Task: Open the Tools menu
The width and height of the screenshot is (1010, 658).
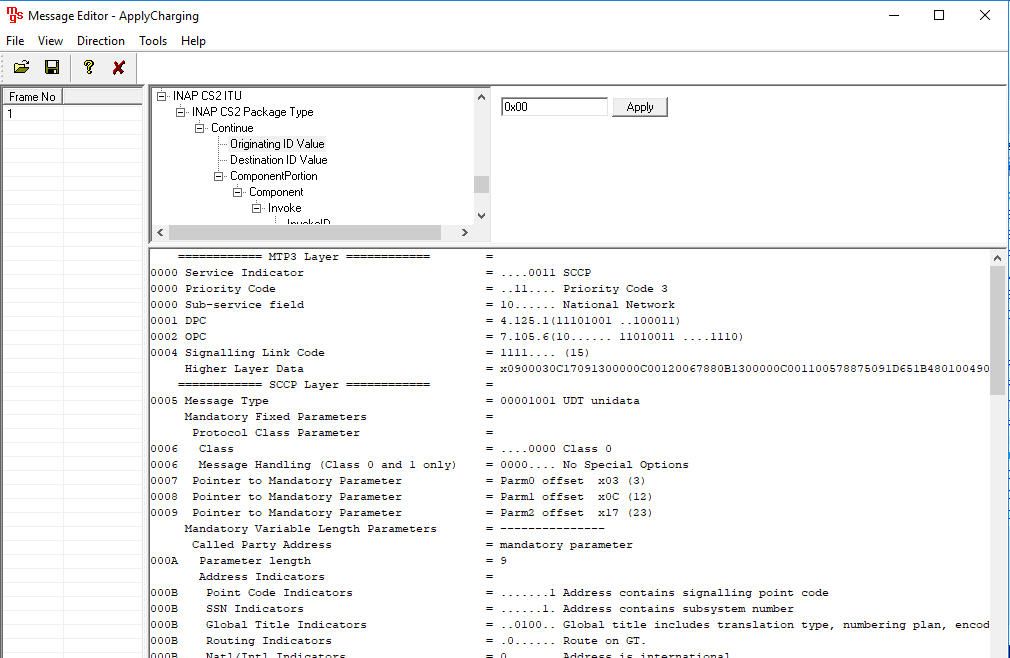Action: point(153,41)
